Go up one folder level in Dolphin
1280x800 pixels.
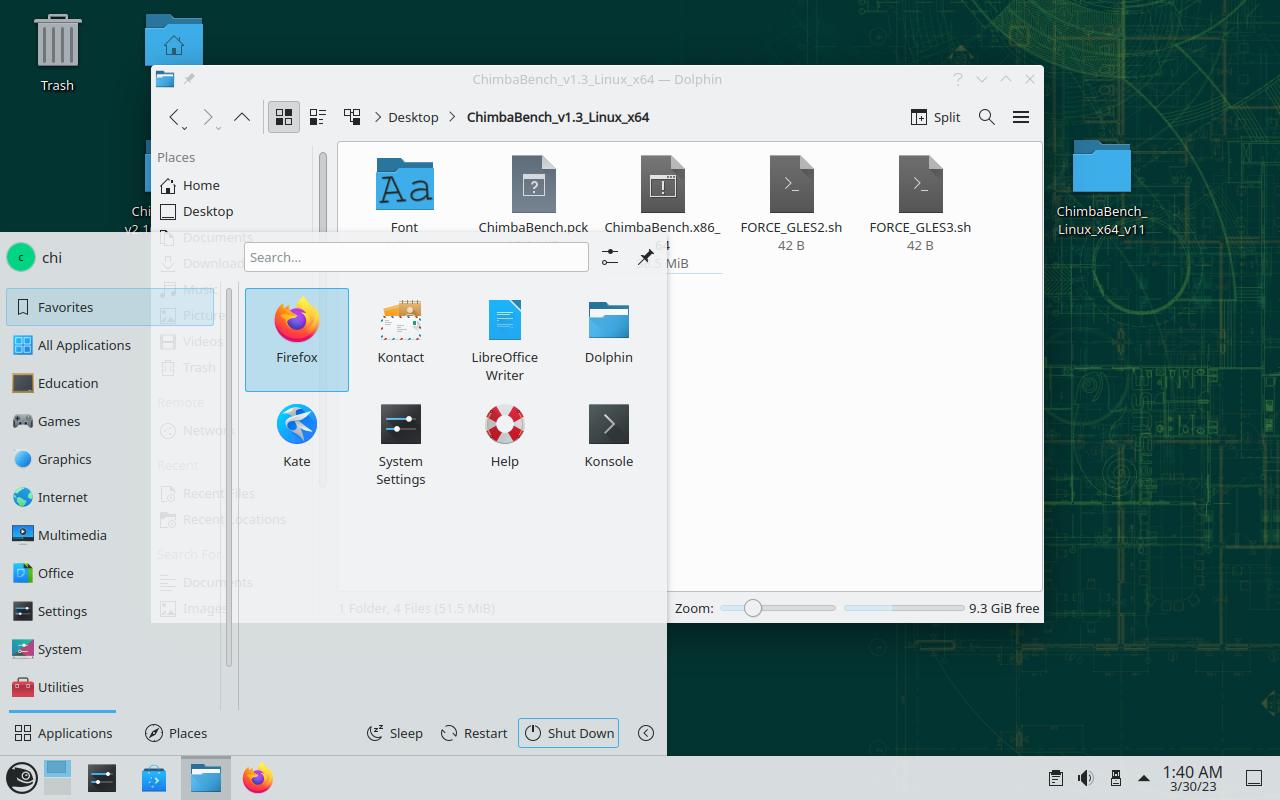pos(242,117)
